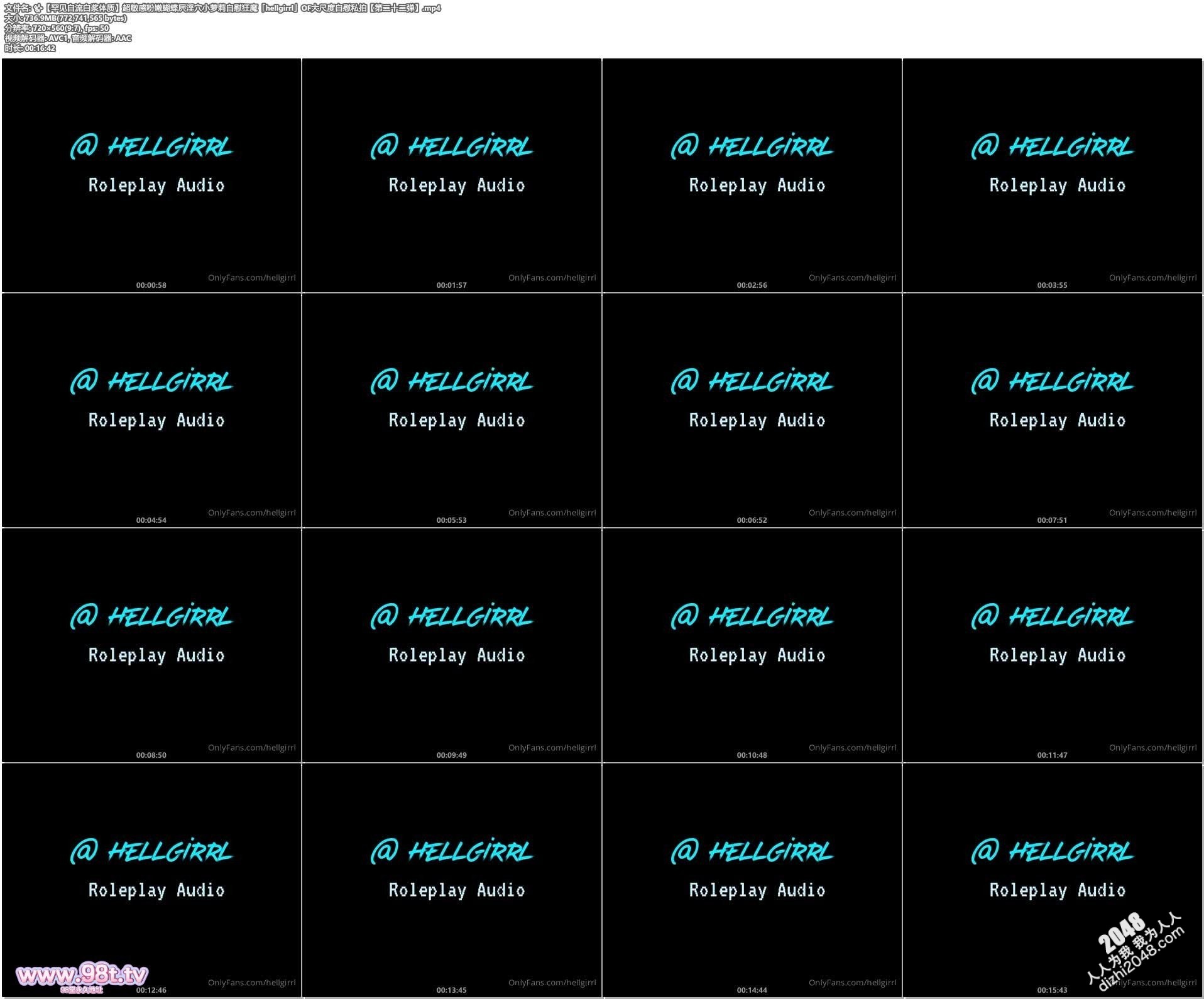Open the frame timestamped 00:15:43

1053,880
